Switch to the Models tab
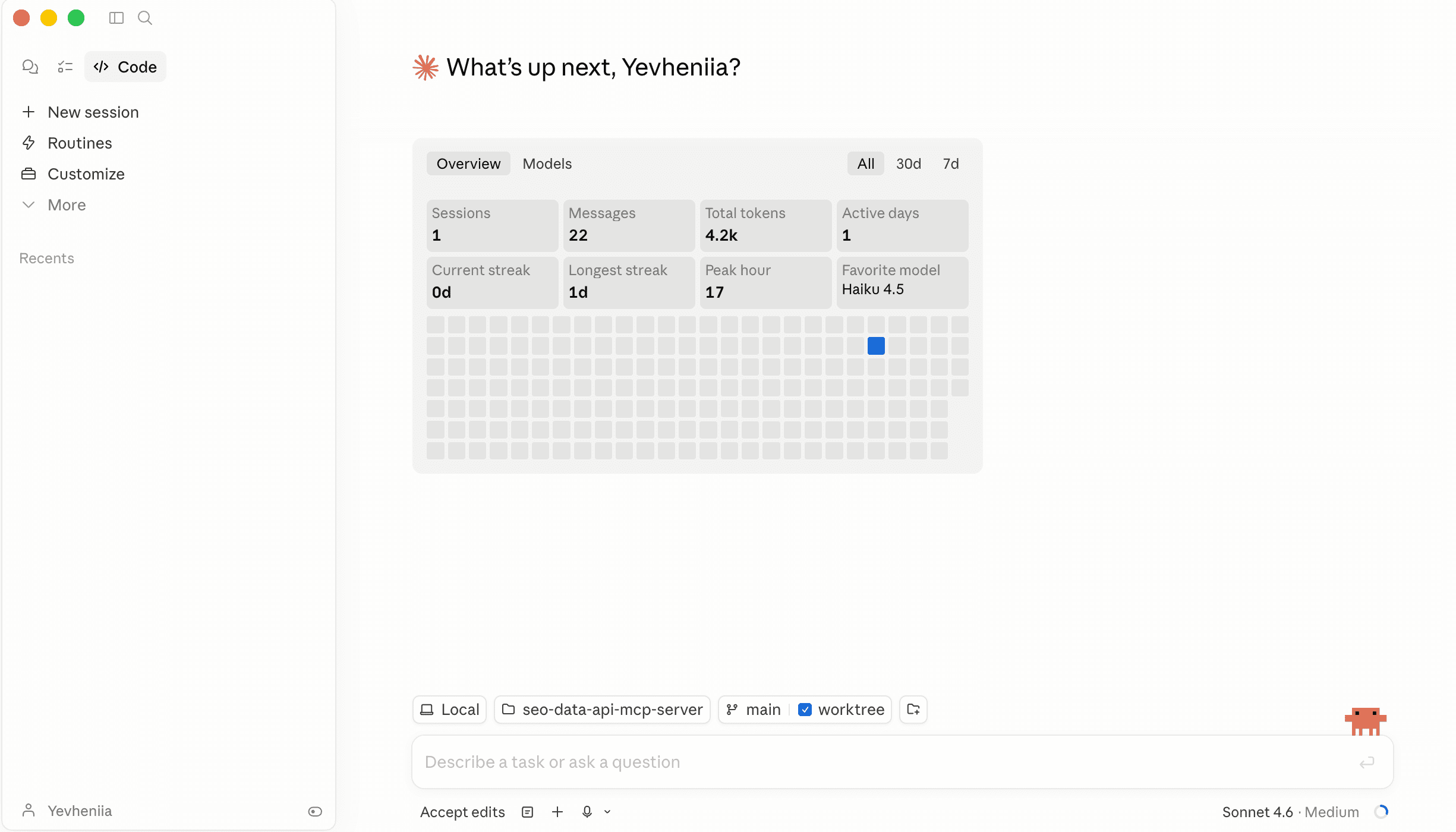Screen dimensions: 1456x832 (x=547, y=164)
